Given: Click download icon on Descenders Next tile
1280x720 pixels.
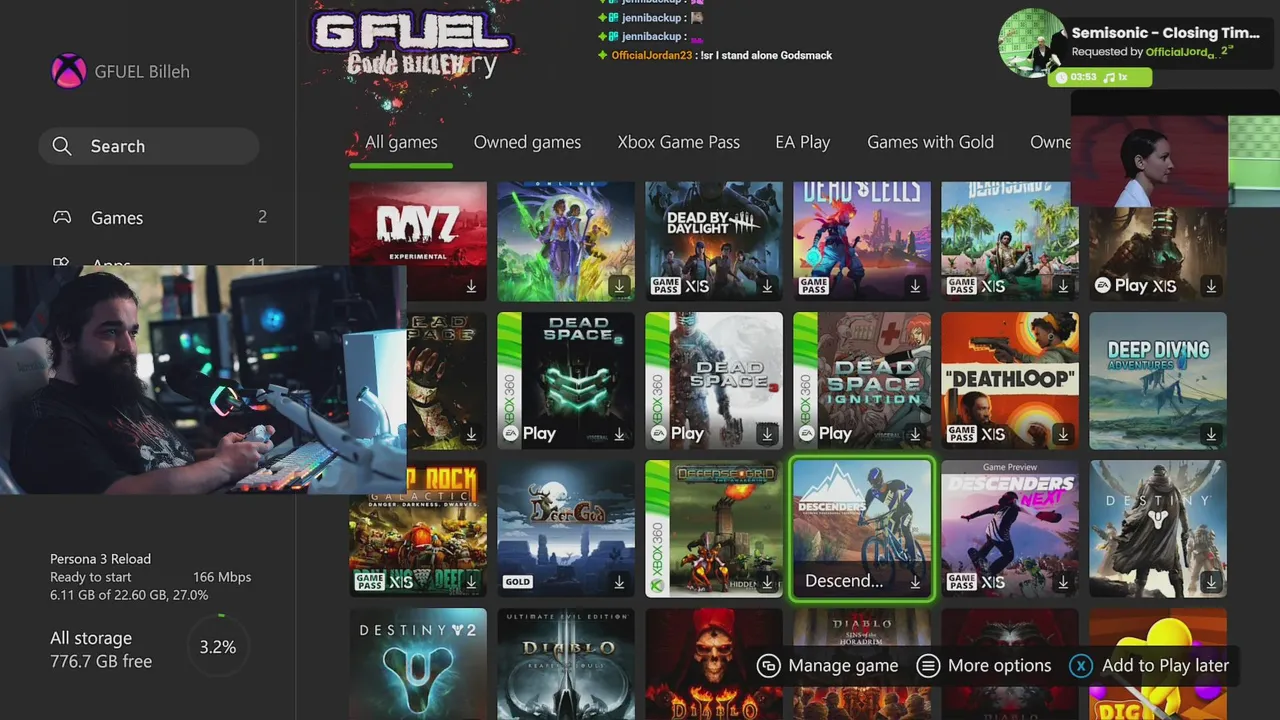Looking at the screenshot, I should (1063, 582).
